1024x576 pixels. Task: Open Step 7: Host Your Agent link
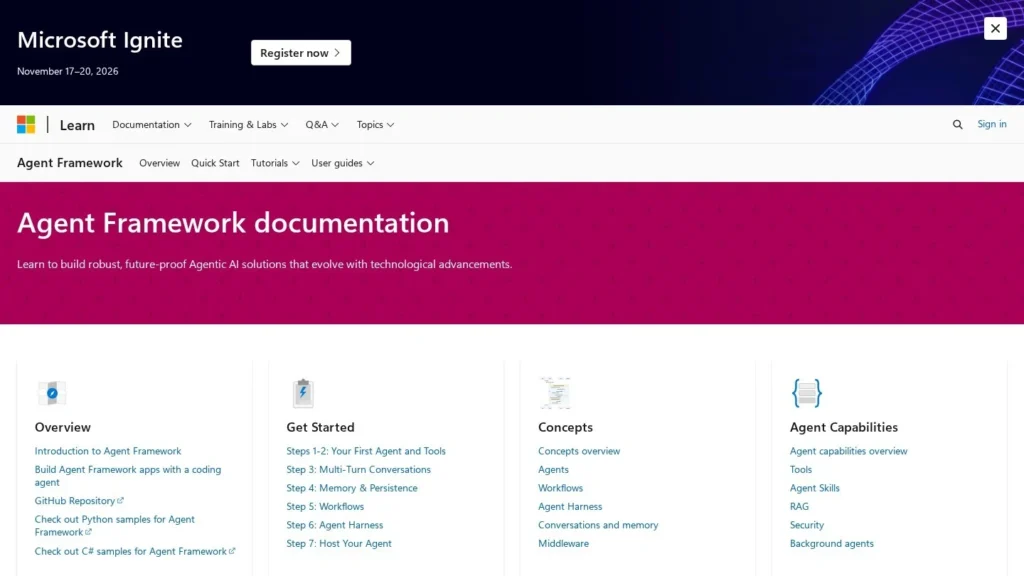(339, 543)
